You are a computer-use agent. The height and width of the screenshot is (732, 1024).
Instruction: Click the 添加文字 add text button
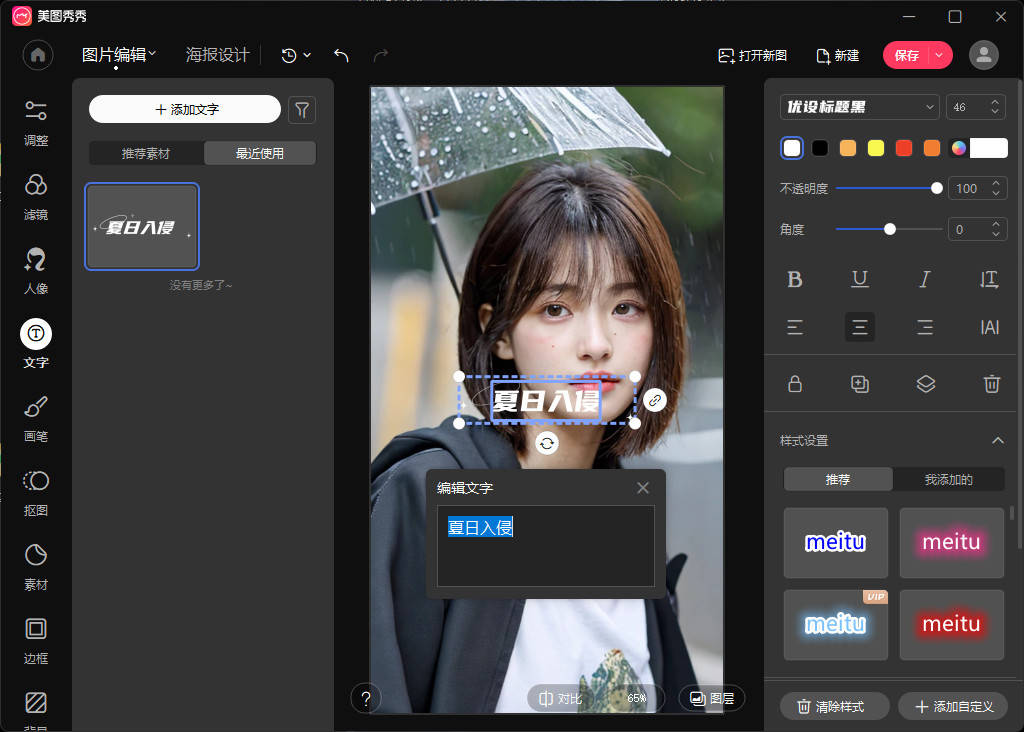point(185,110)
